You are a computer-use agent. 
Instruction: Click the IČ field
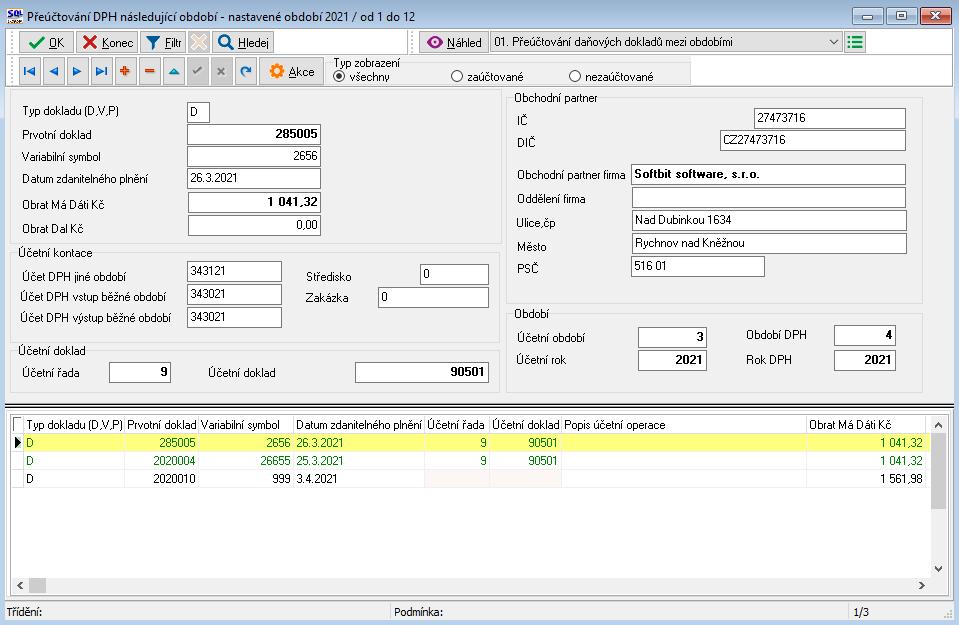pyautogui.click(x=830, y=119)
